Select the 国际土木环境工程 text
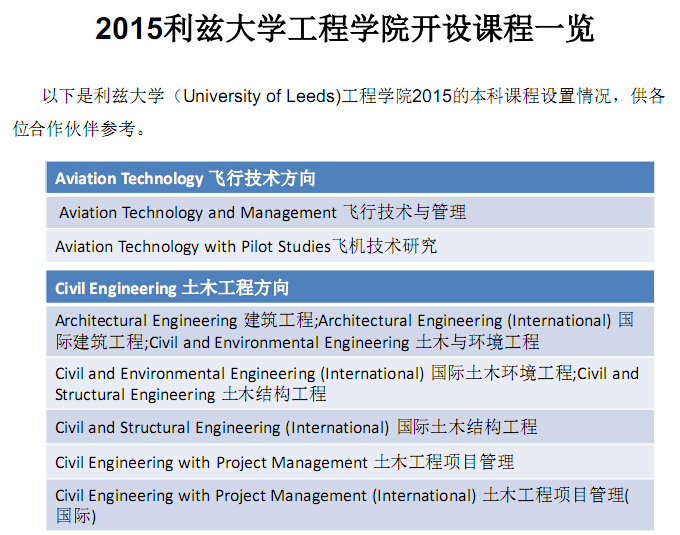680x535 pixels. click(x=502, y=374)
